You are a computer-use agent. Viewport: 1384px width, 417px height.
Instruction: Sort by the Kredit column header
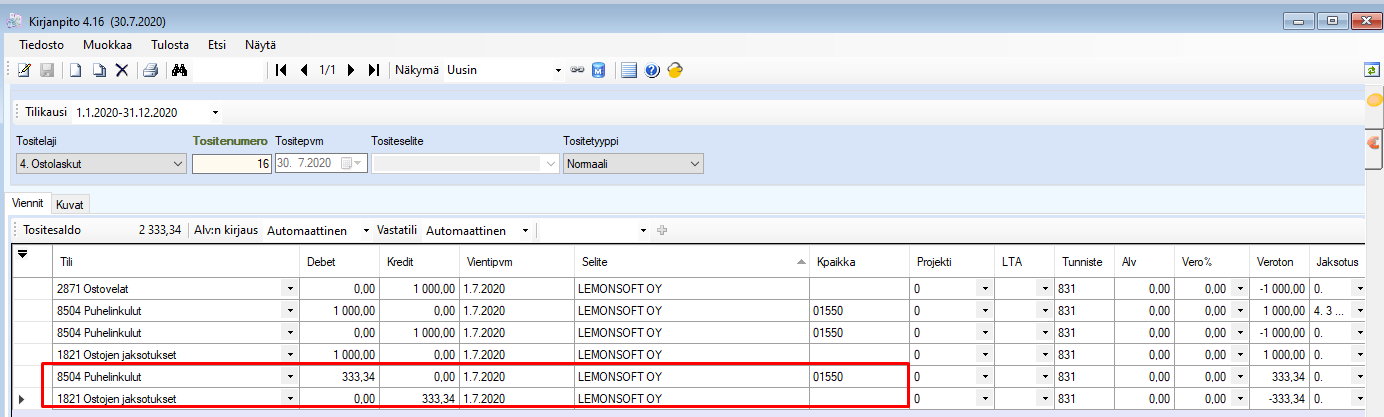tap(418, 260)
